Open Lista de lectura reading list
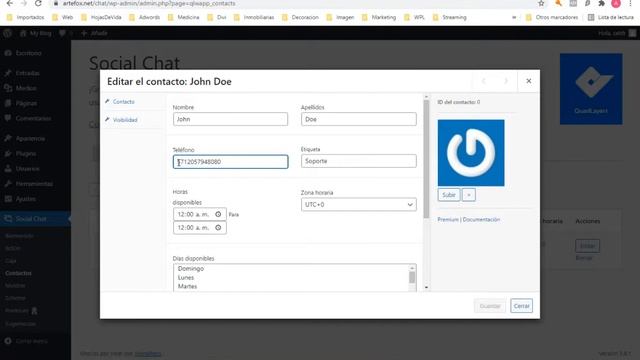Viewport: 640px width, 360px height. [611, 18]
